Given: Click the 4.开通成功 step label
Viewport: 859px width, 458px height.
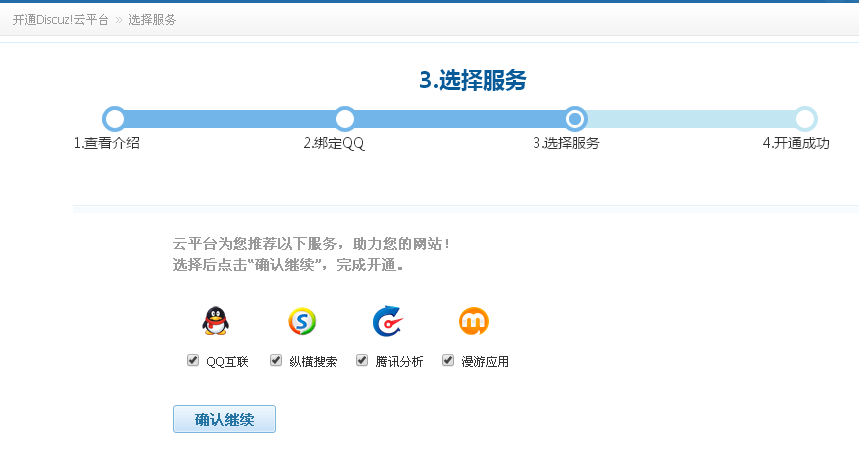Looking at the screenshot, I should (796, 144).
